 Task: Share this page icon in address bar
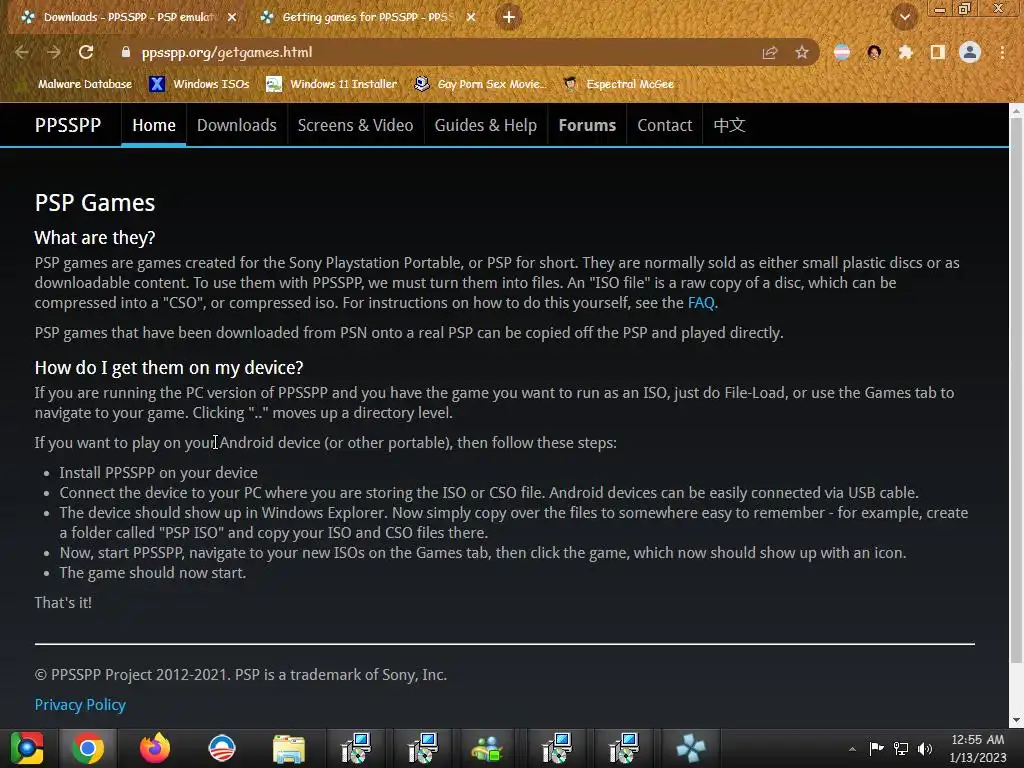(770, 52)
